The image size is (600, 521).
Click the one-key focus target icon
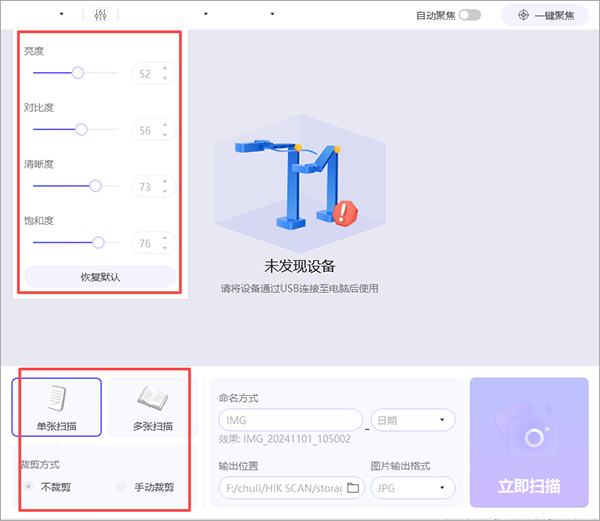[523, 15]
